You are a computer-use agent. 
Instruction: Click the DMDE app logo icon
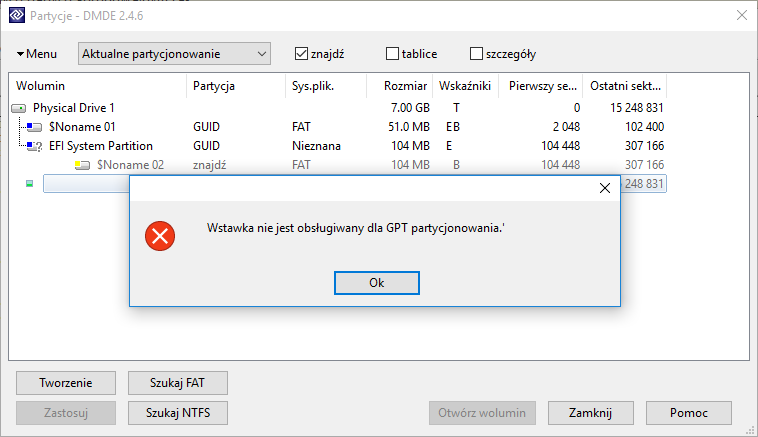point(17,15)
